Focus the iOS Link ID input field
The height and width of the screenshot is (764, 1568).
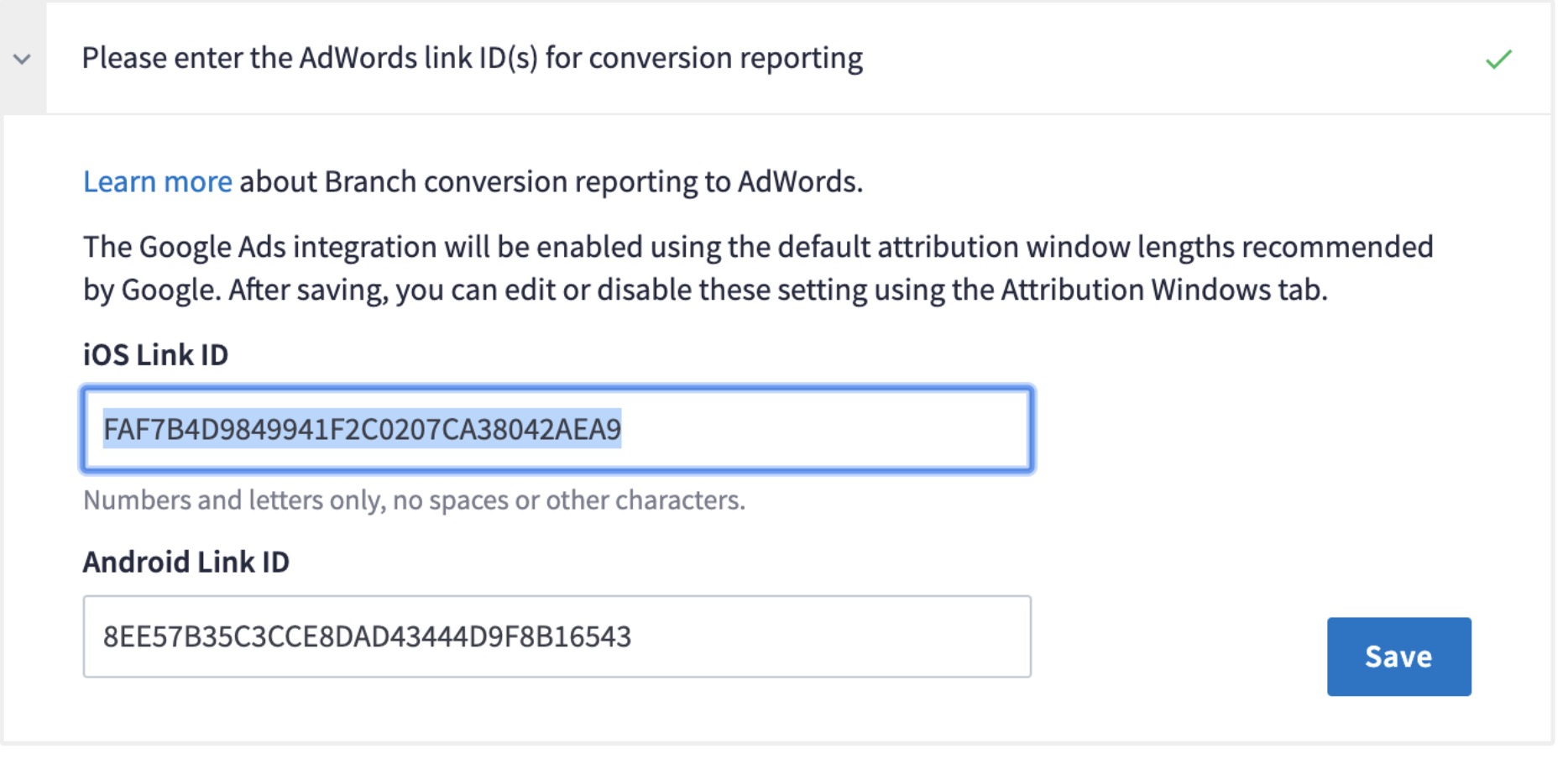tap(557, 430)
